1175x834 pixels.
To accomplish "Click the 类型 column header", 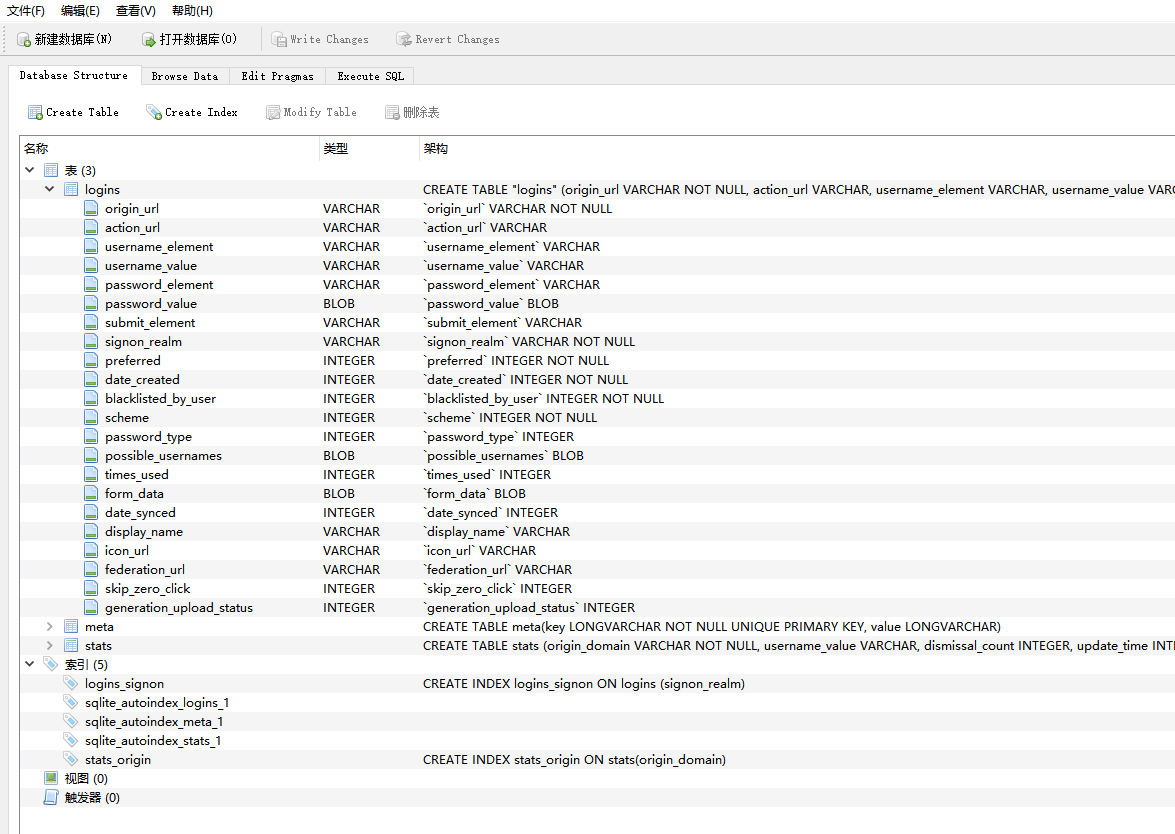I will coord(336,149).
